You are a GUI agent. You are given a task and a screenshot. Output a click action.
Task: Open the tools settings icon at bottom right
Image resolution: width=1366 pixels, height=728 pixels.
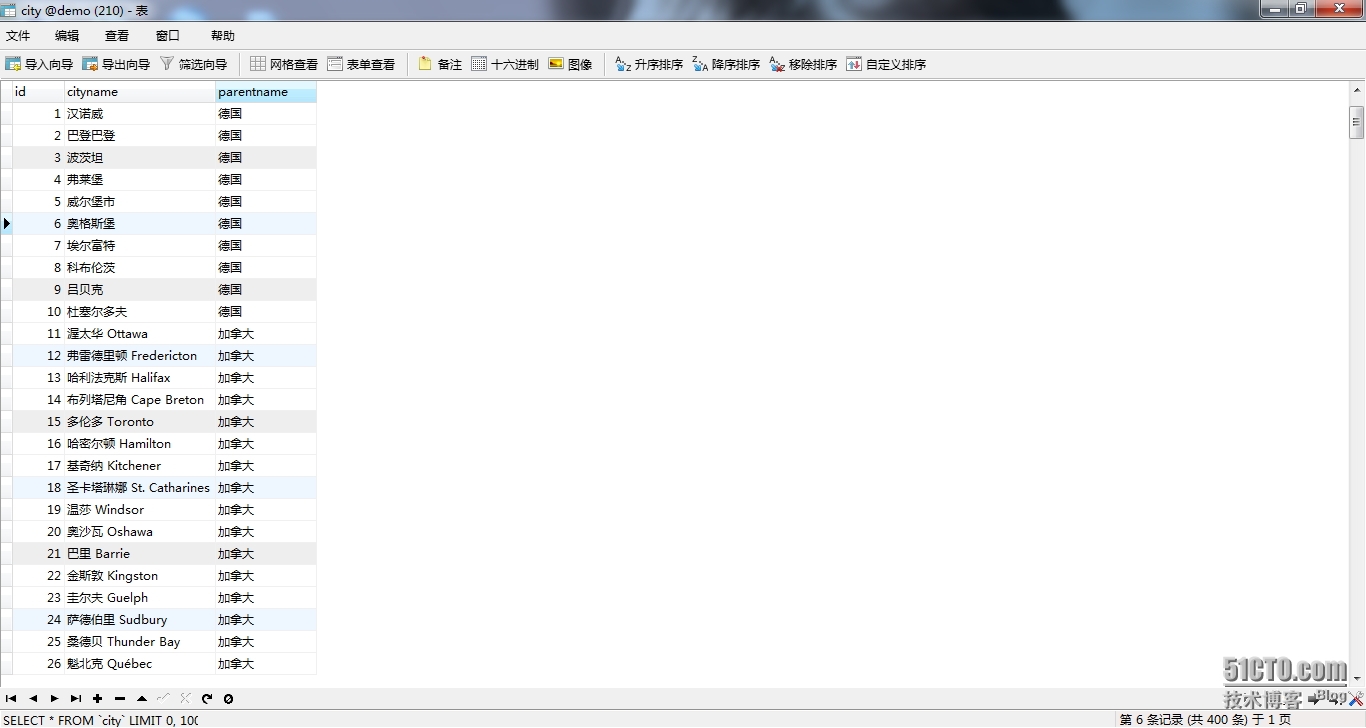tap(1354, 699)
